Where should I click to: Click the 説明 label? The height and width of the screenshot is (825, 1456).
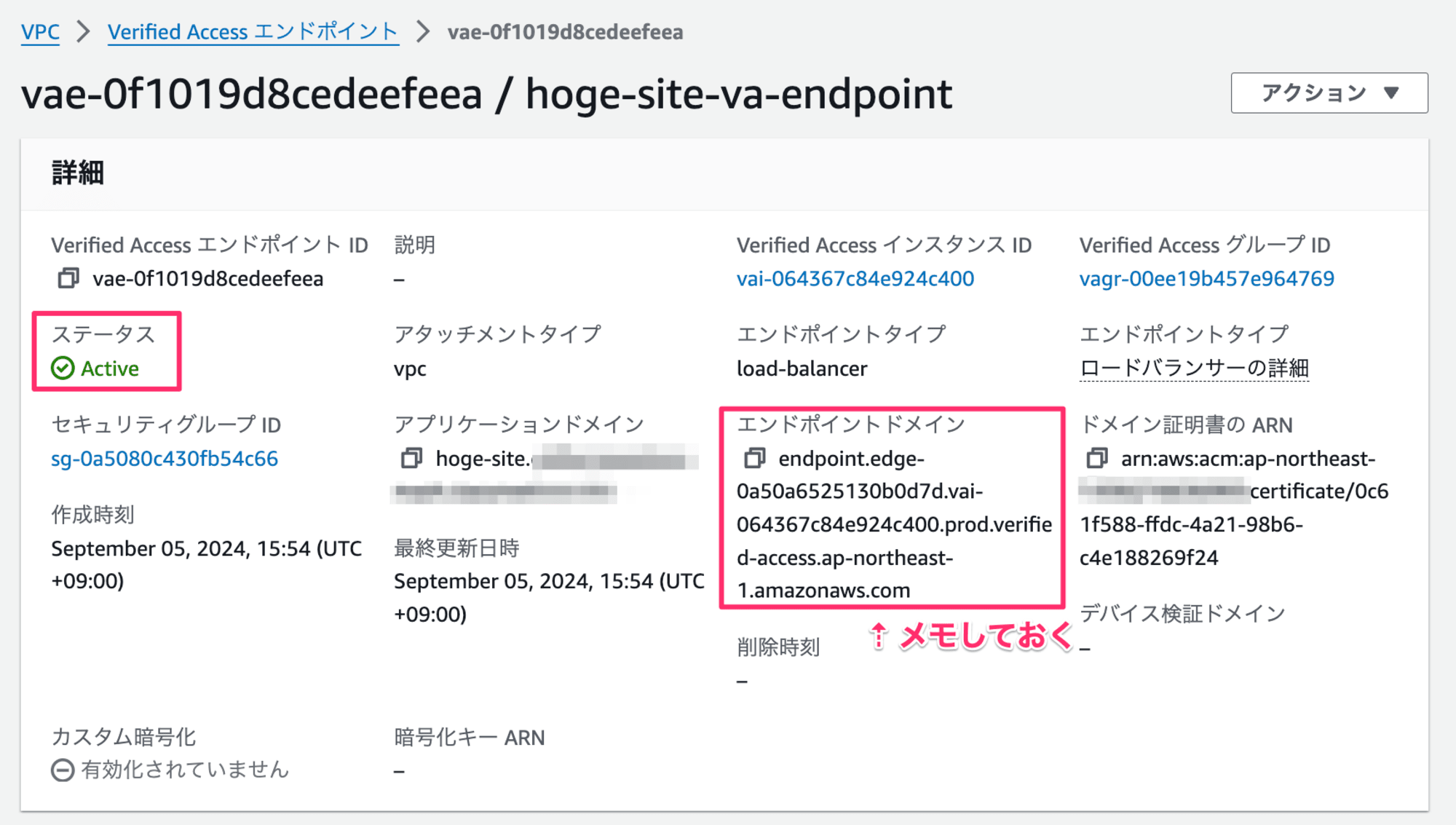coord(414,245)
